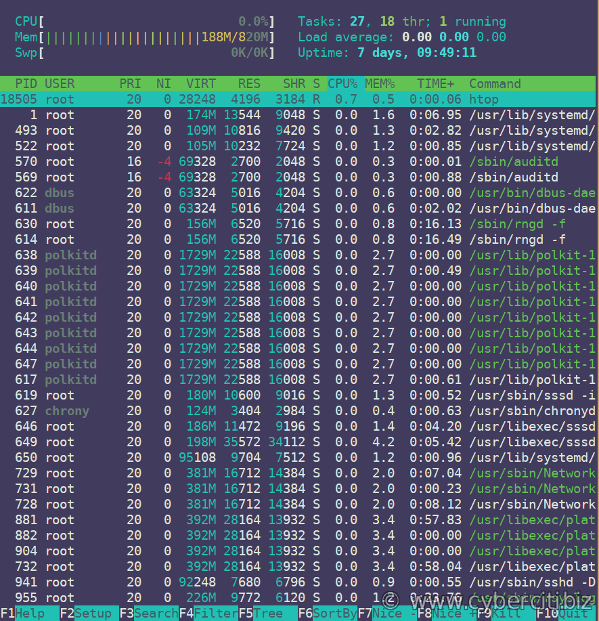Select platform process row PID 904
Screen dimensions: 599x621
tap(298, 551)
